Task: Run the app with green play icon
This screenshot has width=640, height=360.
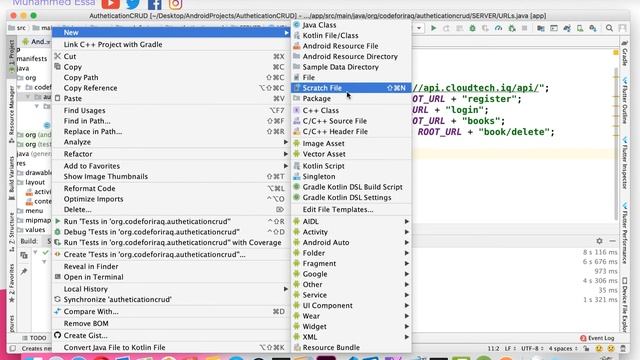Action: pyautogui.click(x=433, y=28)
